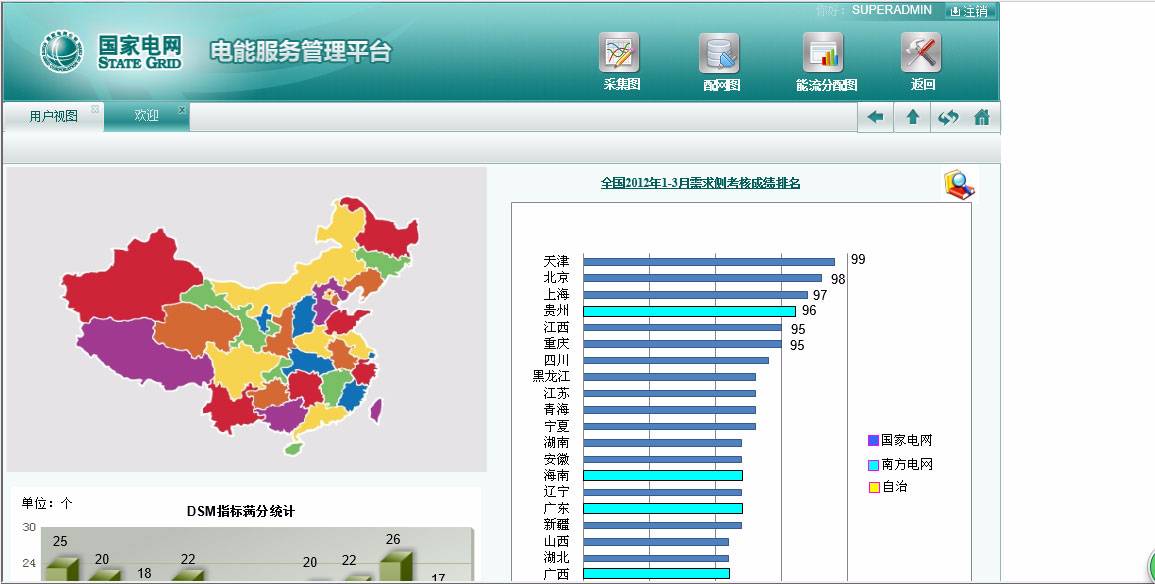
Task: Select the cyan 海南 bar in the chart
Action: coord(663,476)
